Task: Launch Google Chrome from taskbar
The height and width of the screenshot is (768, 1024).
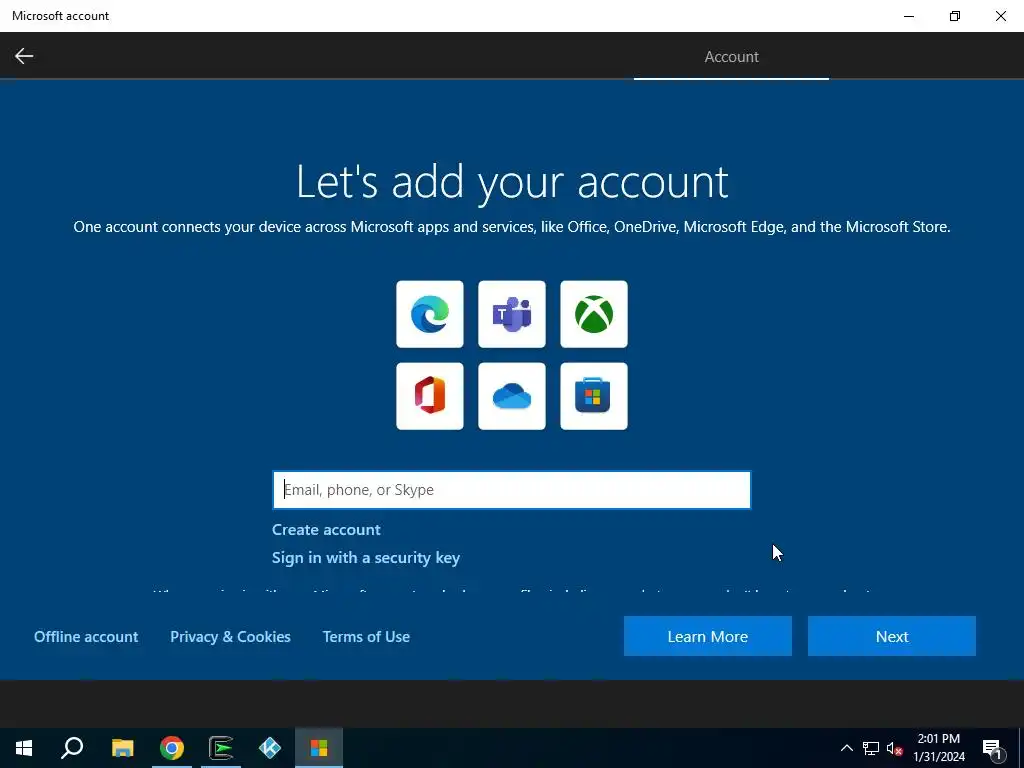Action: [172, 748]
